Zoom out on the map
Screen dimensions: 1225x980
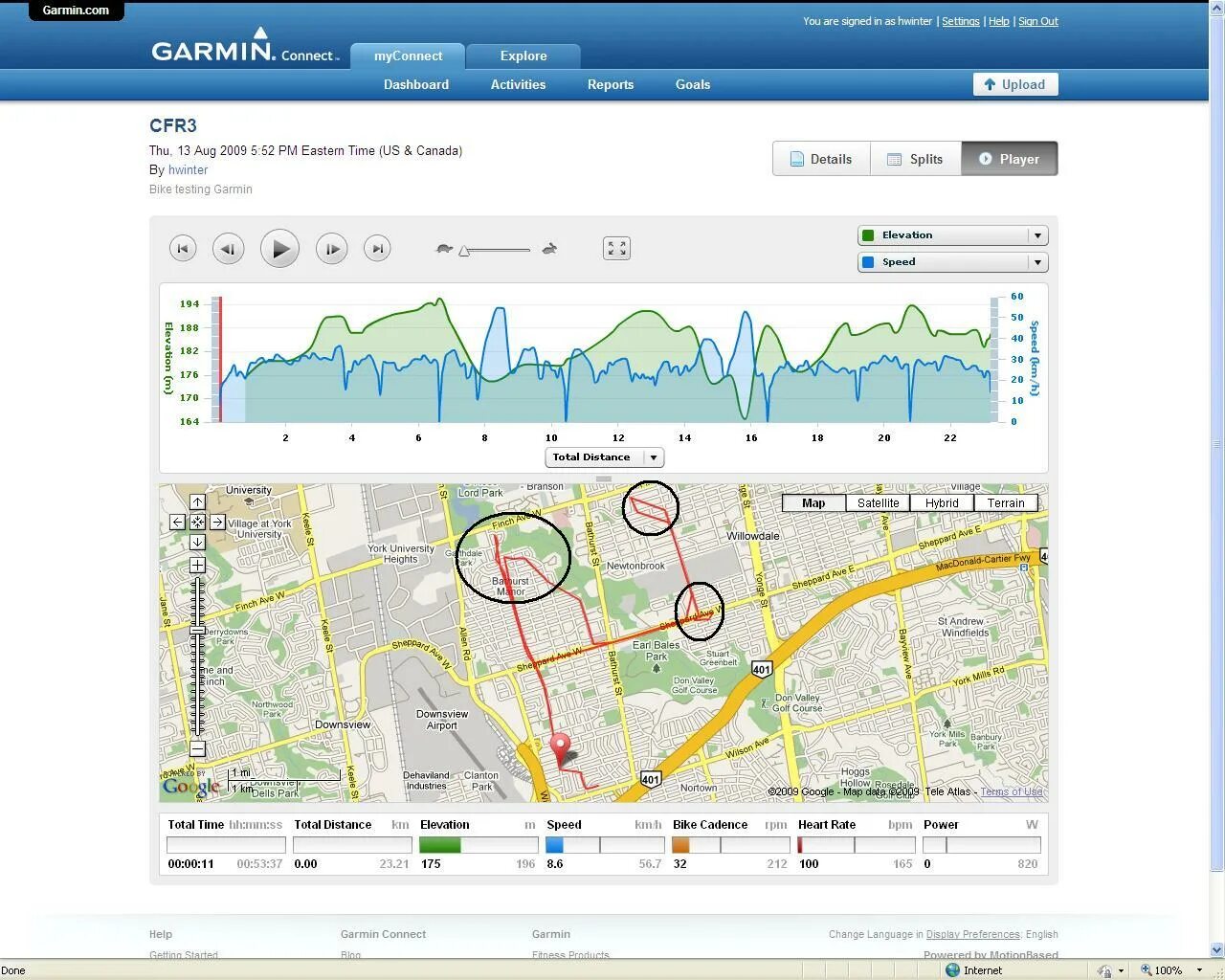197,748
